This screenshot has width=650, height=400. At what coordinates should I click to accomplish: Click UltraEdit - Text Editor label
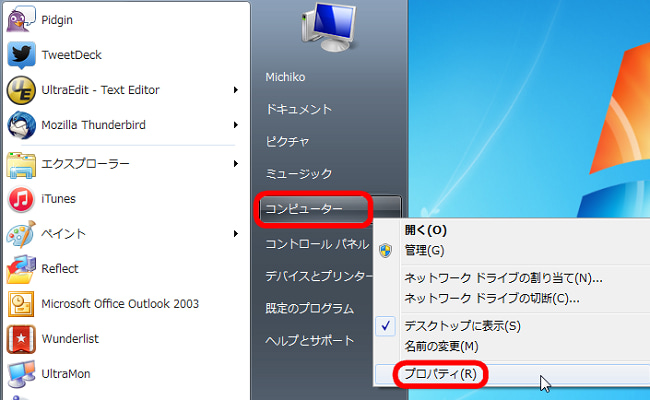101,90
